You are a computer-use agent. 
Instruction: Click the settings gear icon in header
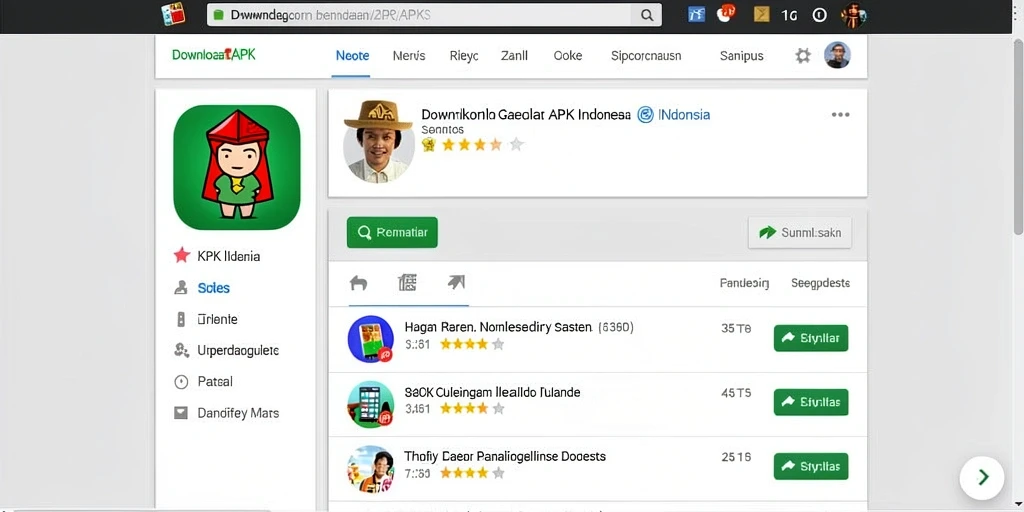[x=803, y=56]
